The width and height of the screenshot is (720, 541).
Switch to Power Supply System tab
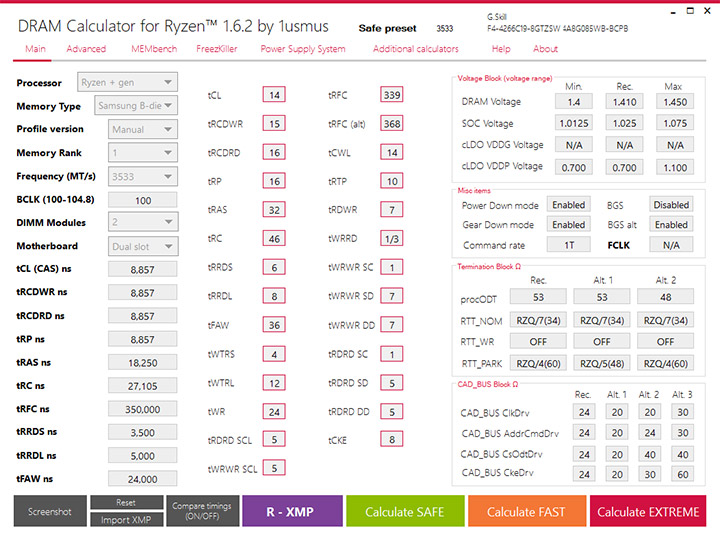(303, 49)
